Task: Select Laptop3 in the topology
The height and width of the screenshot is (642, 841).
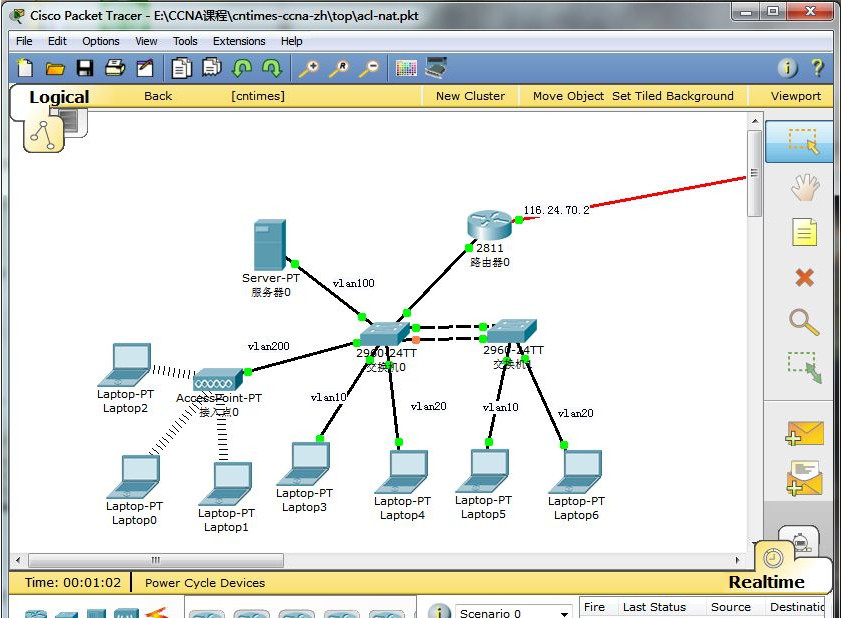Action: pyautogui.click(x=304, y=464)
